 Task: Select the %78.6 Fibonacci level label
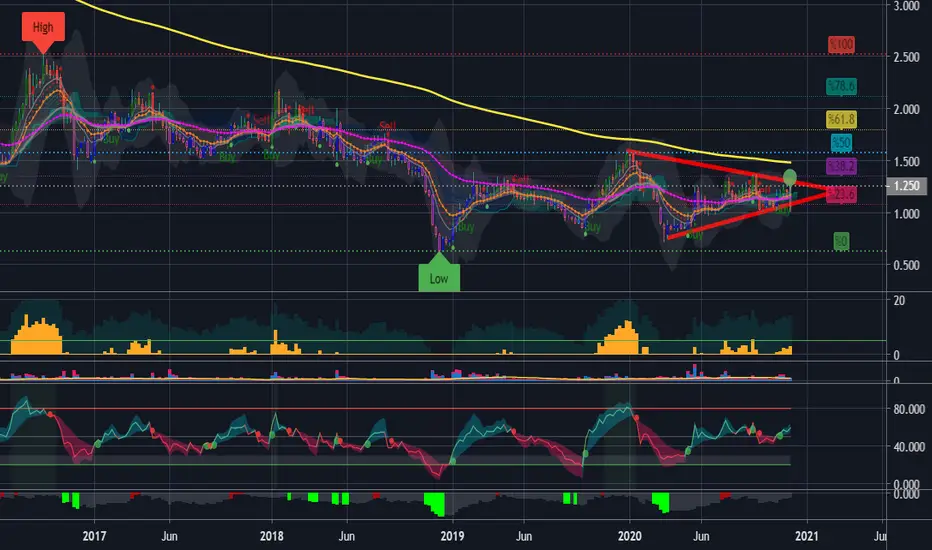(841, 87)
